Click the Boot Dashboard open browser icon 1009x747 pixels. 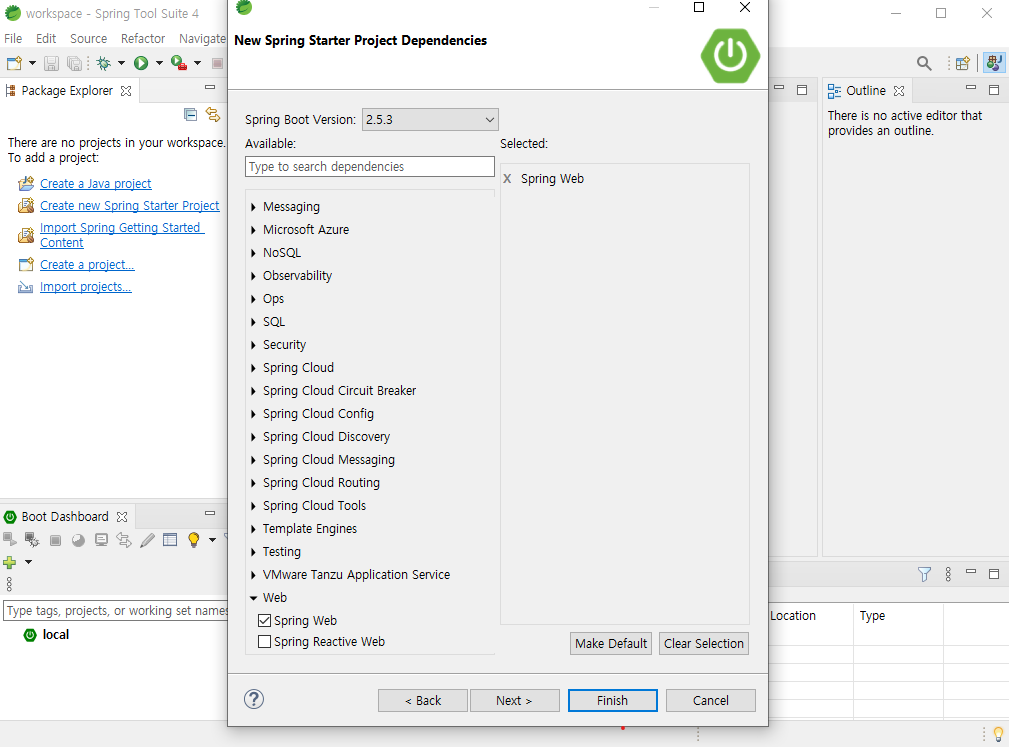pos(78,540)
